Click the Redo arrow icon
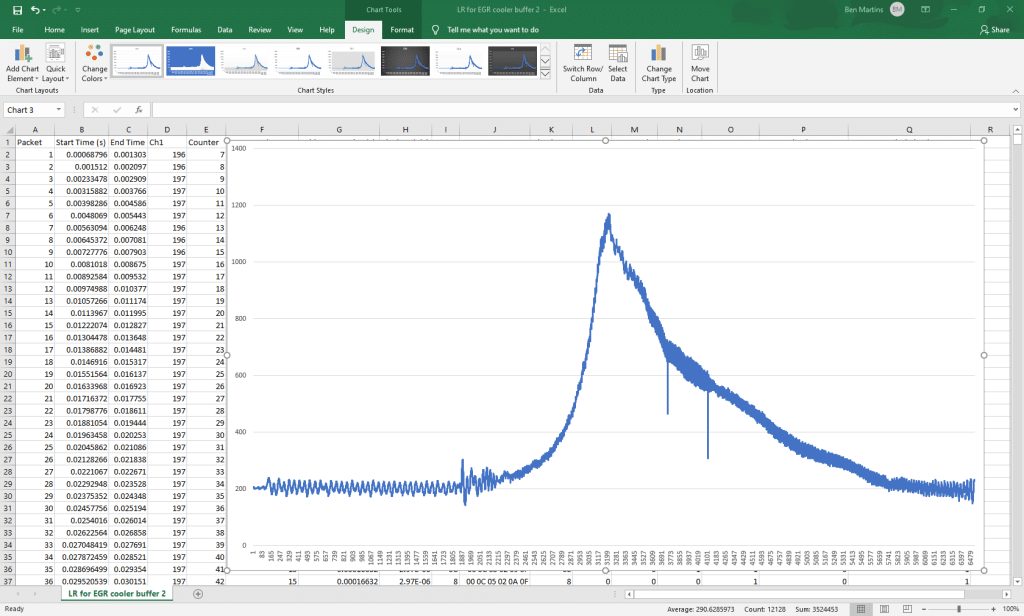The height and width of the screenshot is (616, 1024). point(56,10)
